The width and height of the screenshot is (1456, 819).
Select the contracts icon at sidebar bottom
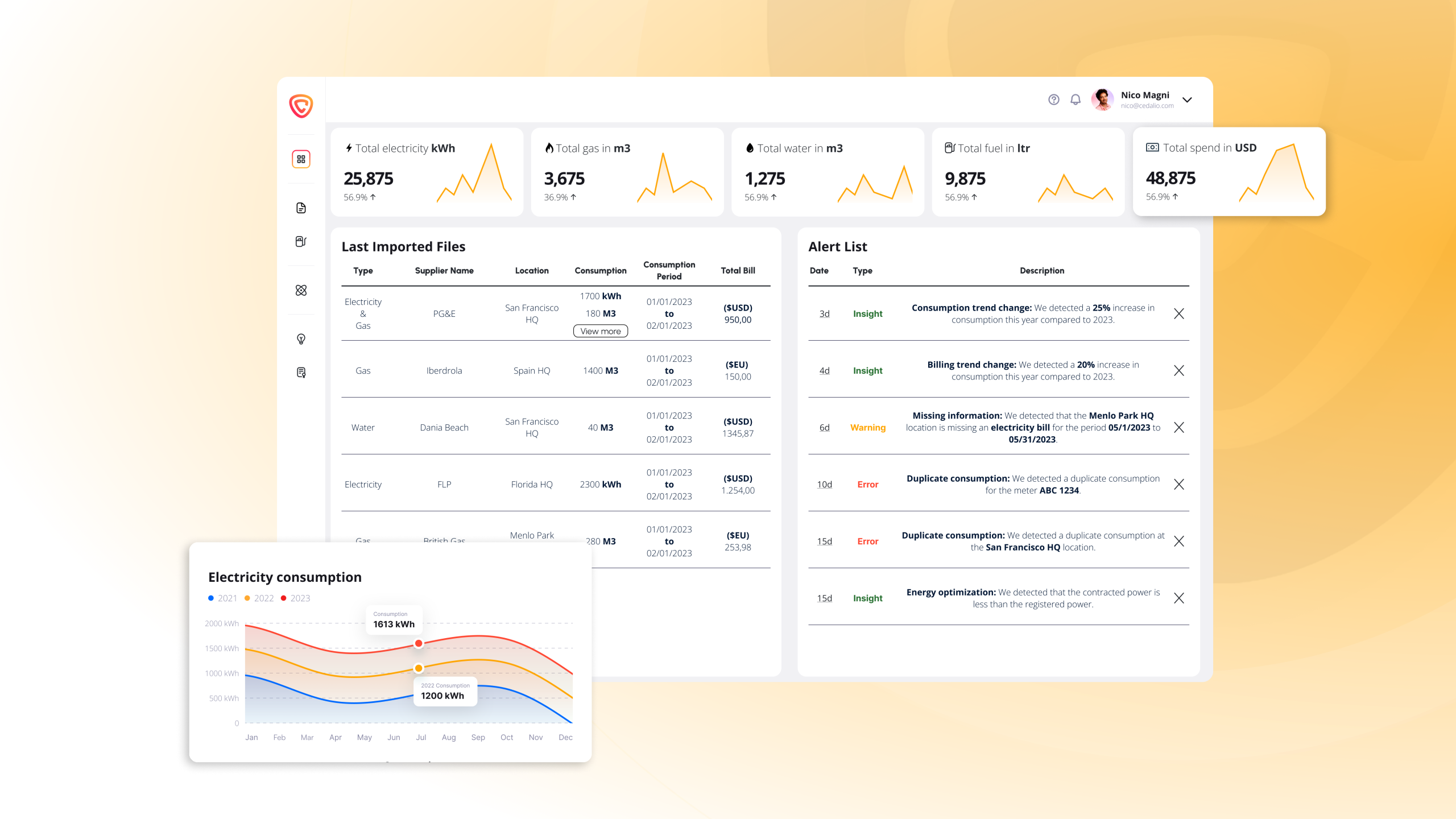[x=302, y=373]
